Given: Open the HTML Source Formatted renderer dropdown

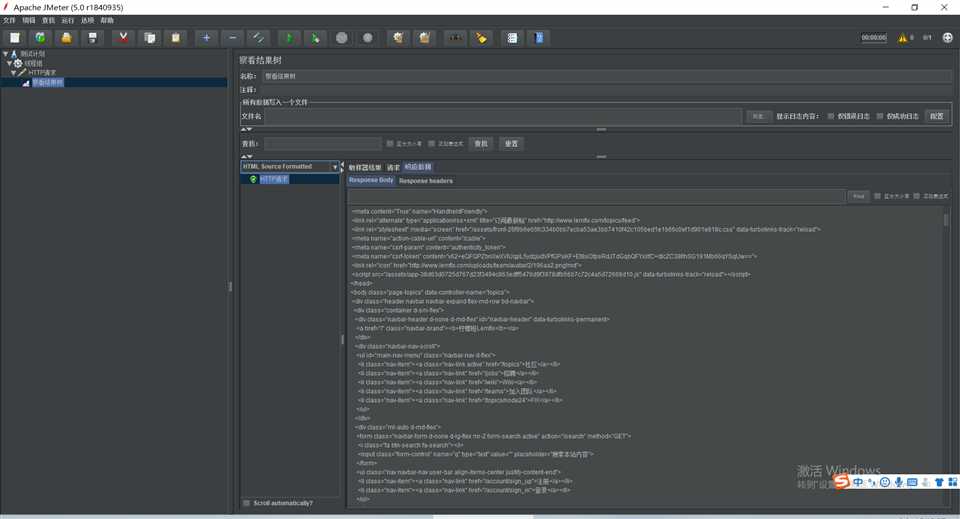Looking at the screenshot, I should 290,166.
